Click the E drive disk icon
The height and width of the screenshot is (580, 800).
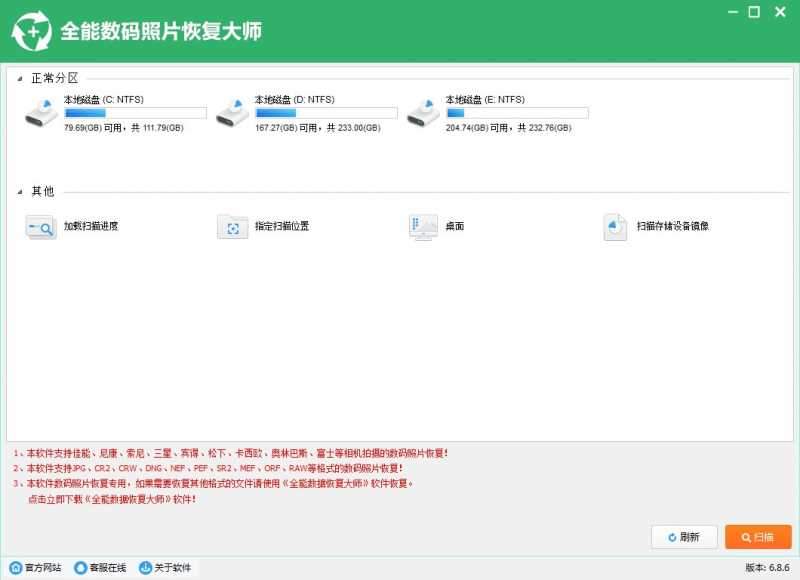tap(423, 113)
